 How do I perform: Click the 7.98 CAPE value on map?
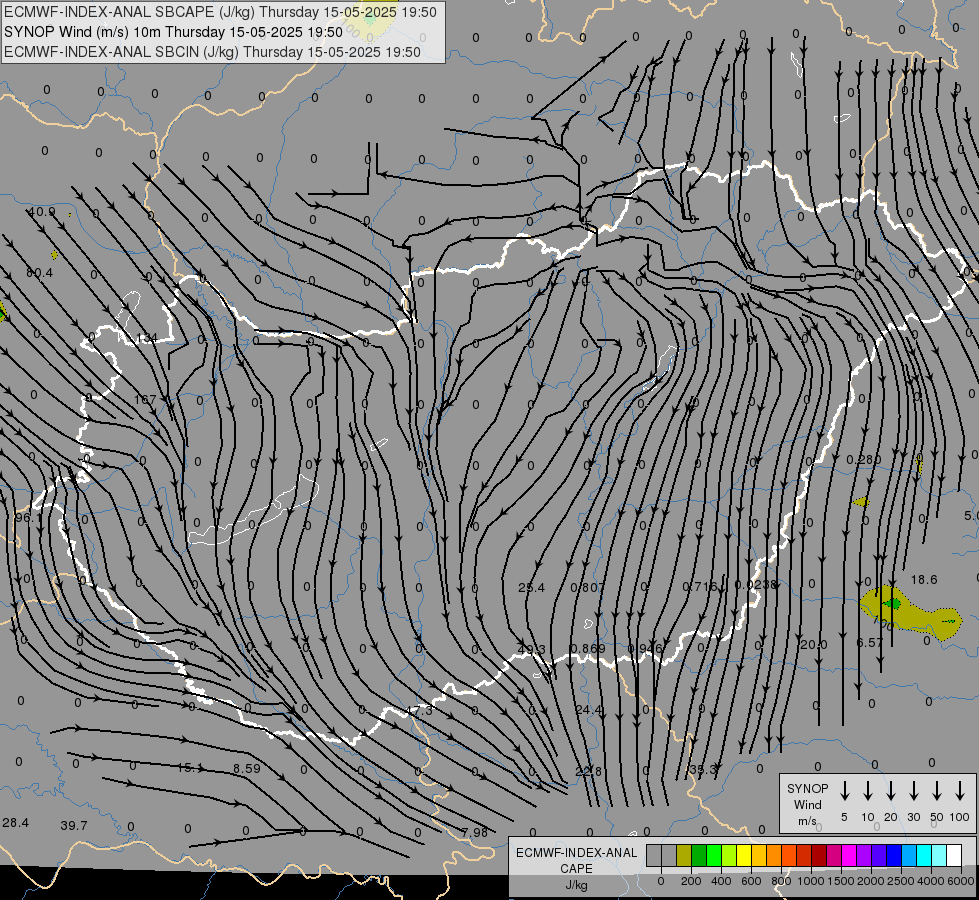pyautogui.click(x=475, y=832)
